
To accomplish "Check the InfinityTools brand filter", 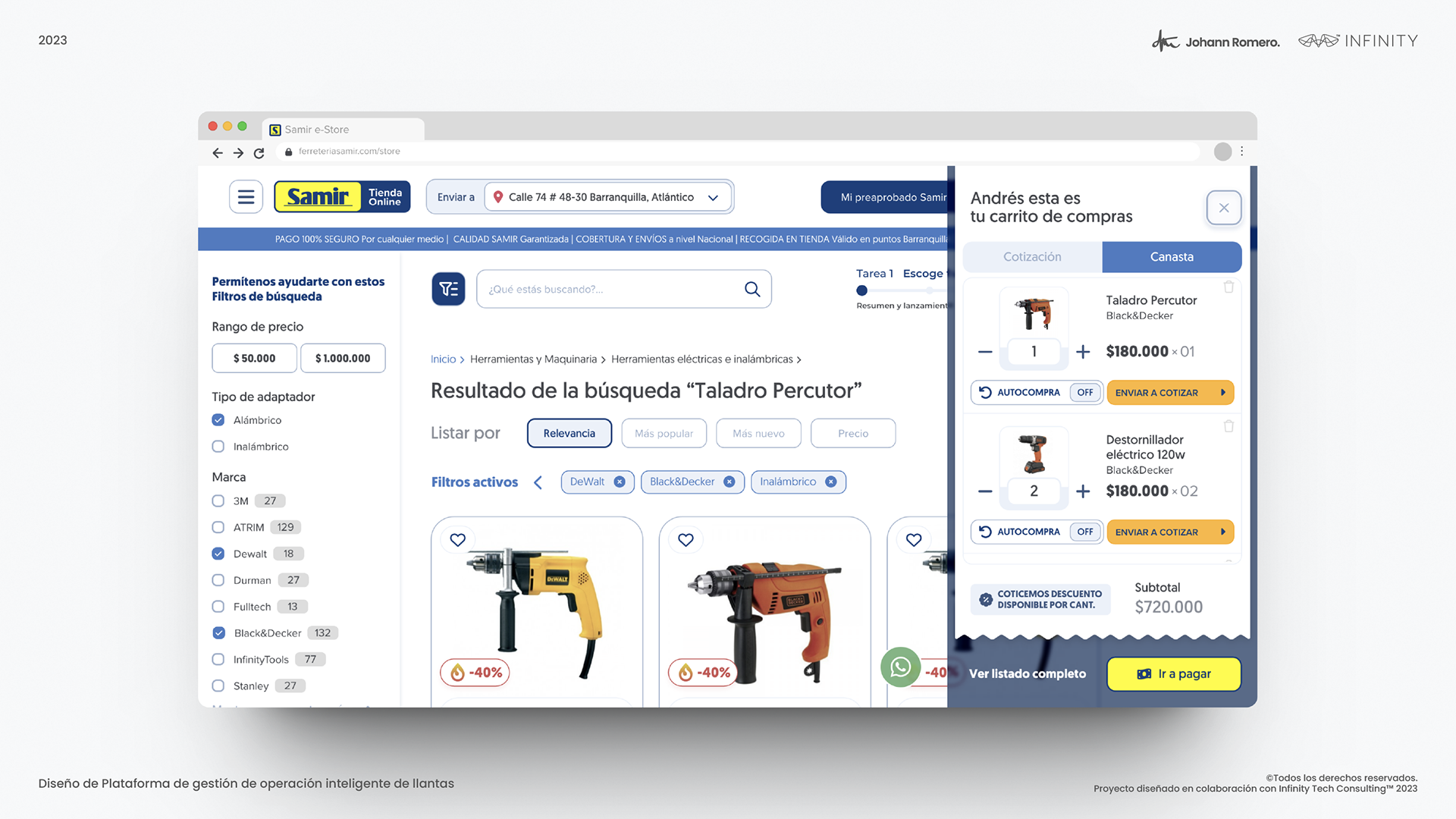I will click(218, 660).
